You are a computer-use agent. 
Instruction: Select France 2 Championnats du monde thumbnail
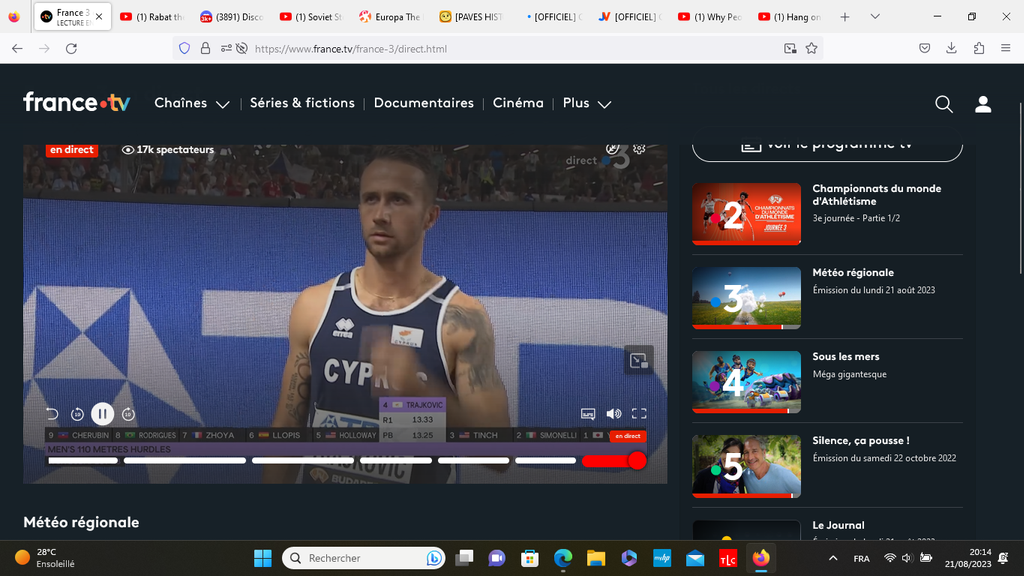tap(746, 214)
